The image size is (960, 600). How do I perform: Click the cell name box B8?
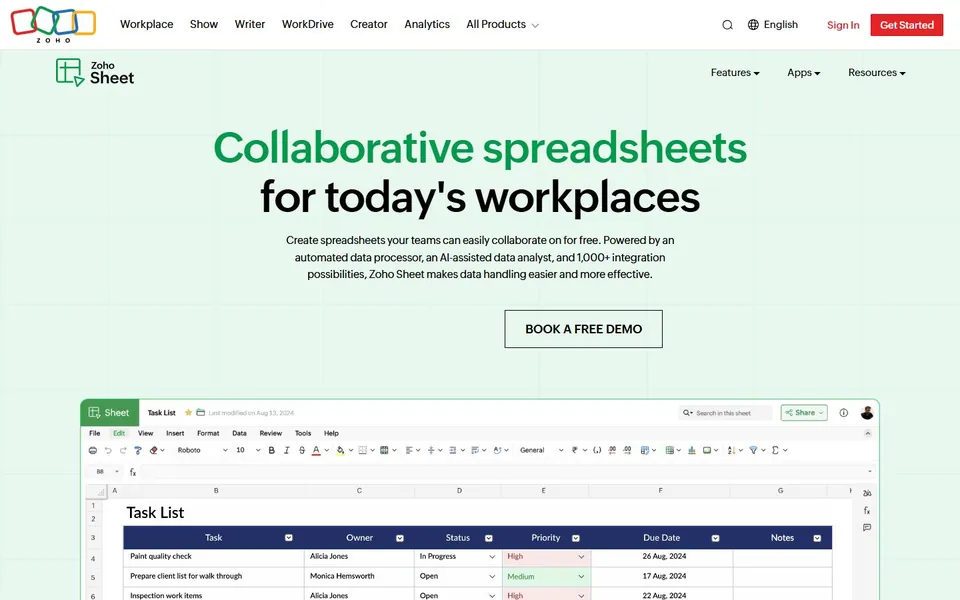coord(104,472)
